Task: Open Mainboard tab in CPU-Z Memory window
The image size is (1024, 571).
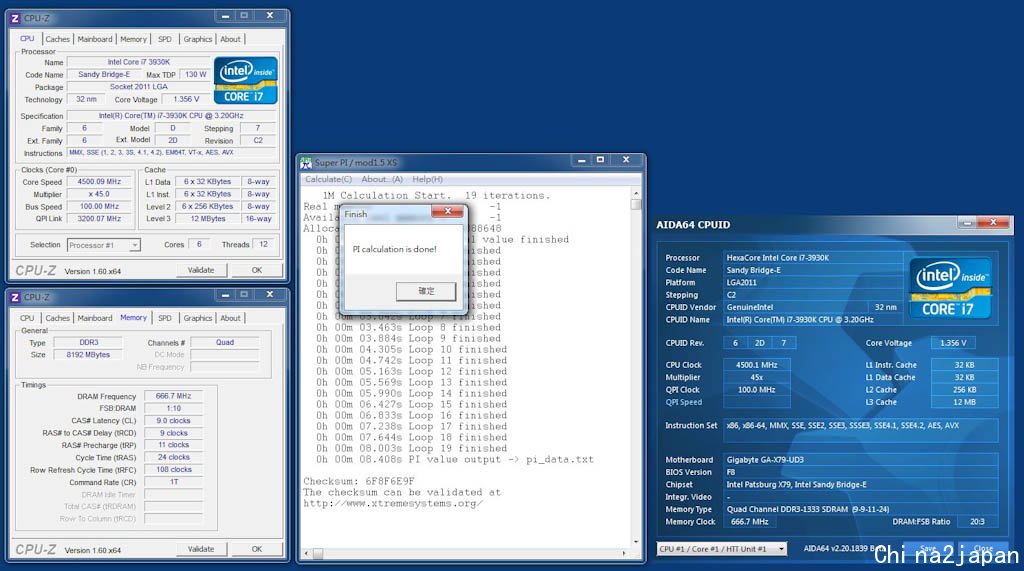Action: click(x=95, y=318)
